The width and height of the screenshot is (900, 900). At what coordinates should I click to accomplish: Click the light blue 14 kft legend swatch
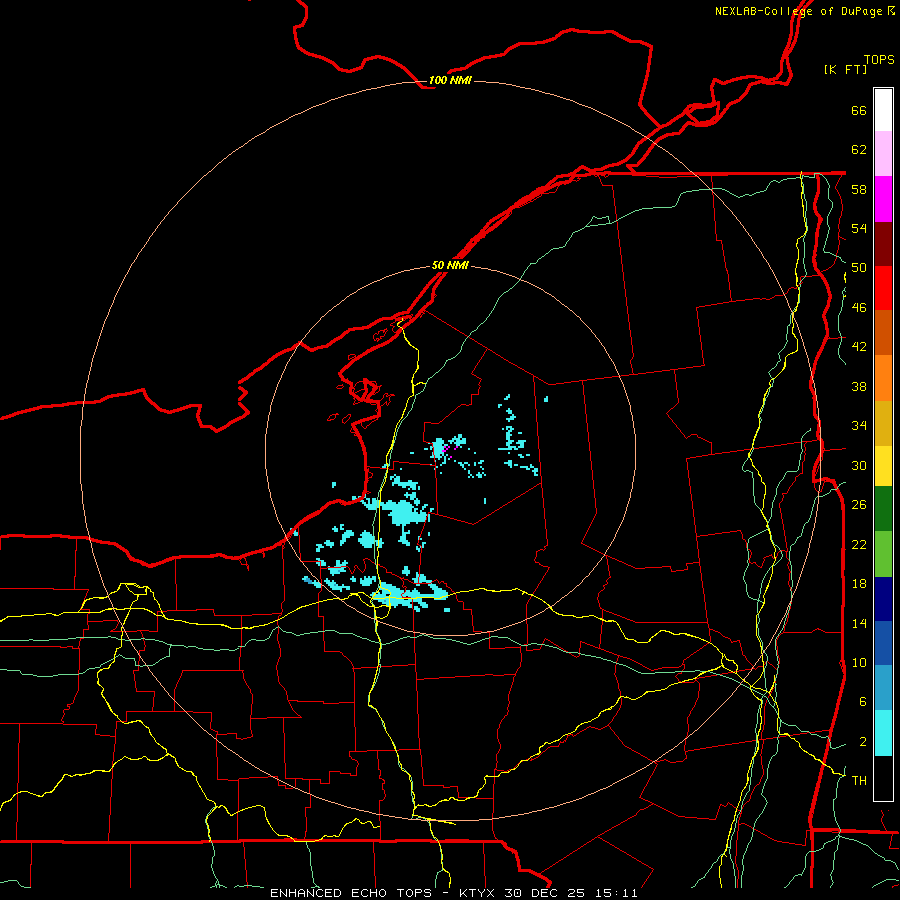click(883, 688)
